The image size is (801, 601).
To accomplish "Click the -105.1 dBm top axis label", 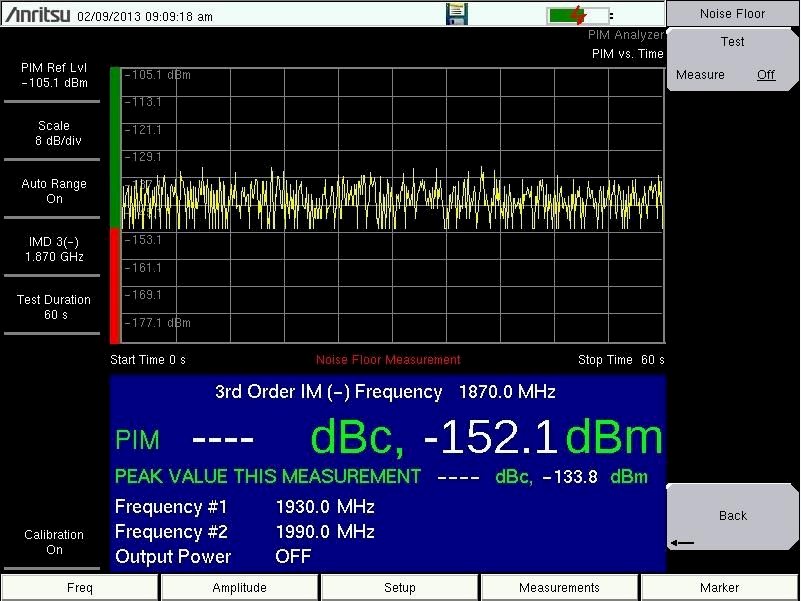I will pyautogui.click(x=158, y=75).
